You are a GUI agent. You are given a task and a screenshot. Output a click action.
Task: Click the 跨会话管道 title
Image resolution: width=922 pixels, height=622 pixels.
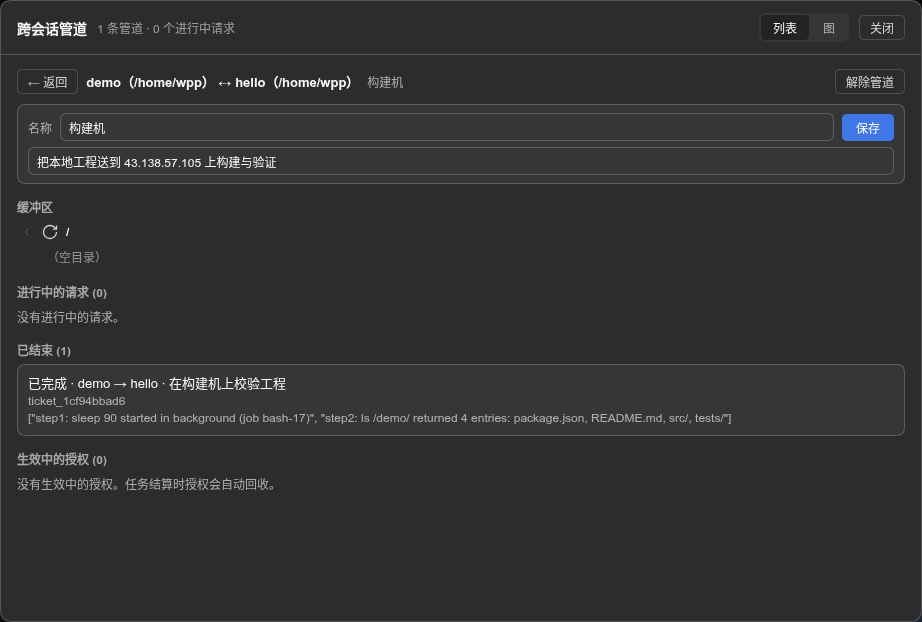tap(52, 29)
